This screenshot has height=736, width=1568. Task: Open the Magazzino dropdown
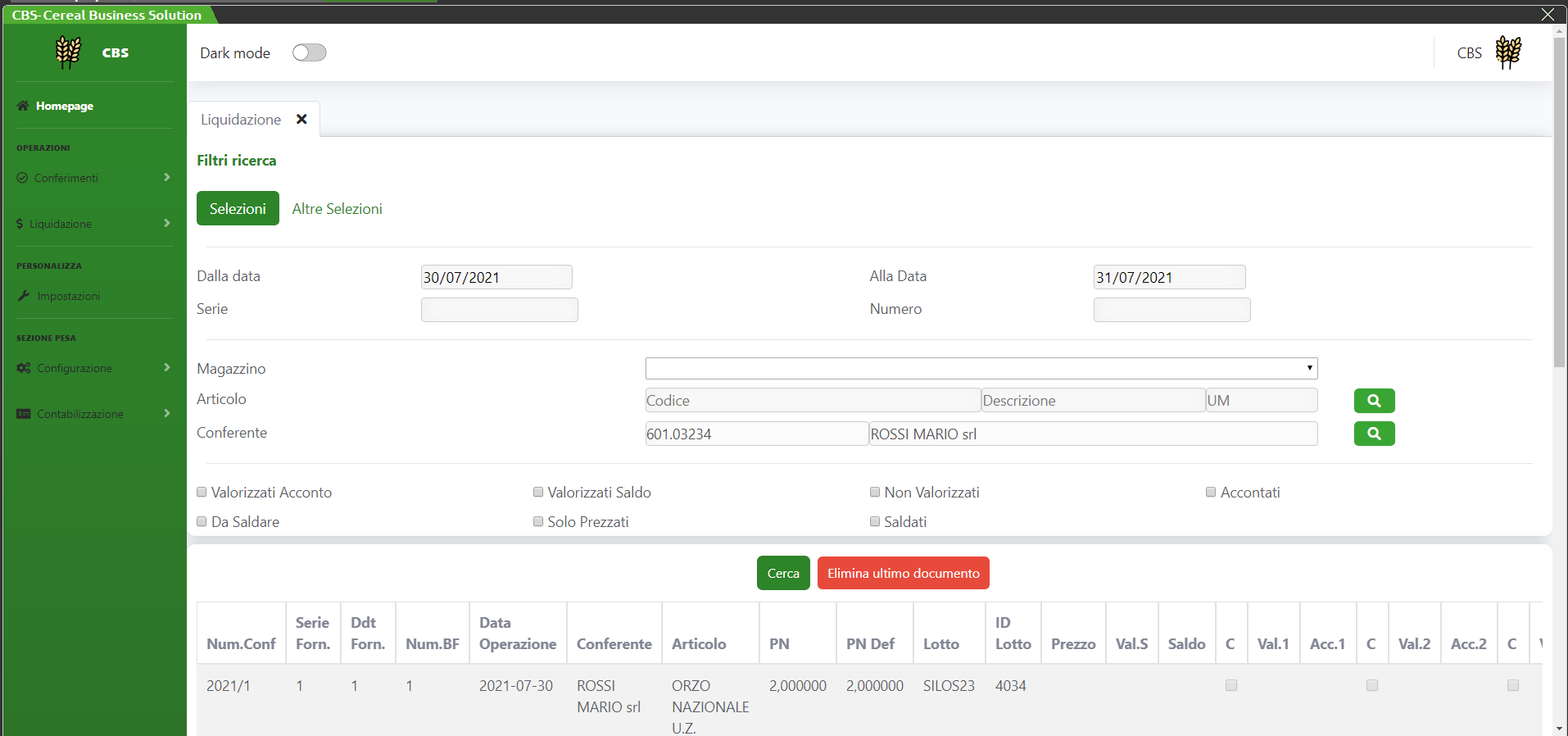pos(981,368)
